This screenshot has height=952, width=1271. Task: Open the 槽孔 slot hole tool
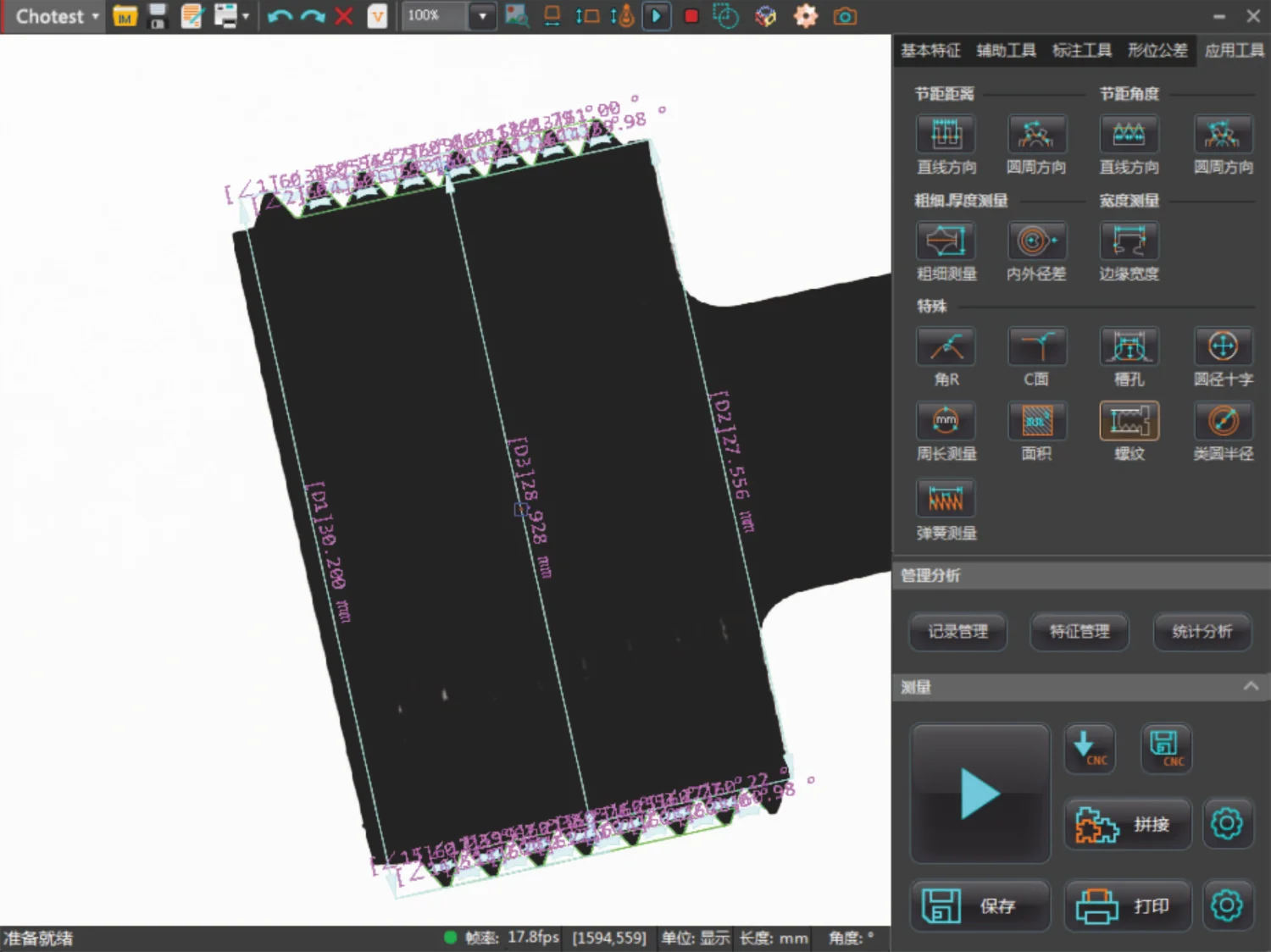pyautogui.click(x=1129, y=347)
